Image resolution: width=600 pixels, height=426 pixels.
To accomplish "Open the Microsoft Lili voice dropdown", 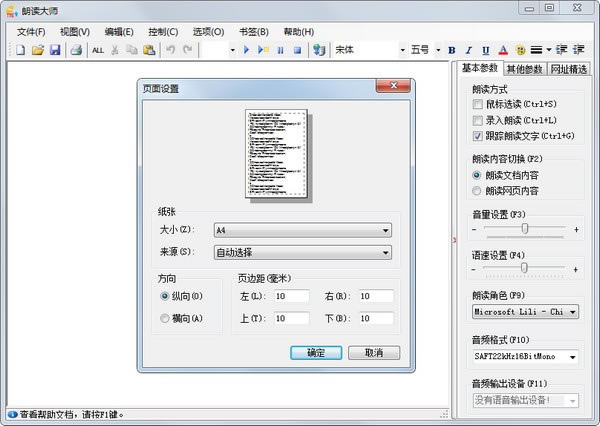I will coord(525,312).
